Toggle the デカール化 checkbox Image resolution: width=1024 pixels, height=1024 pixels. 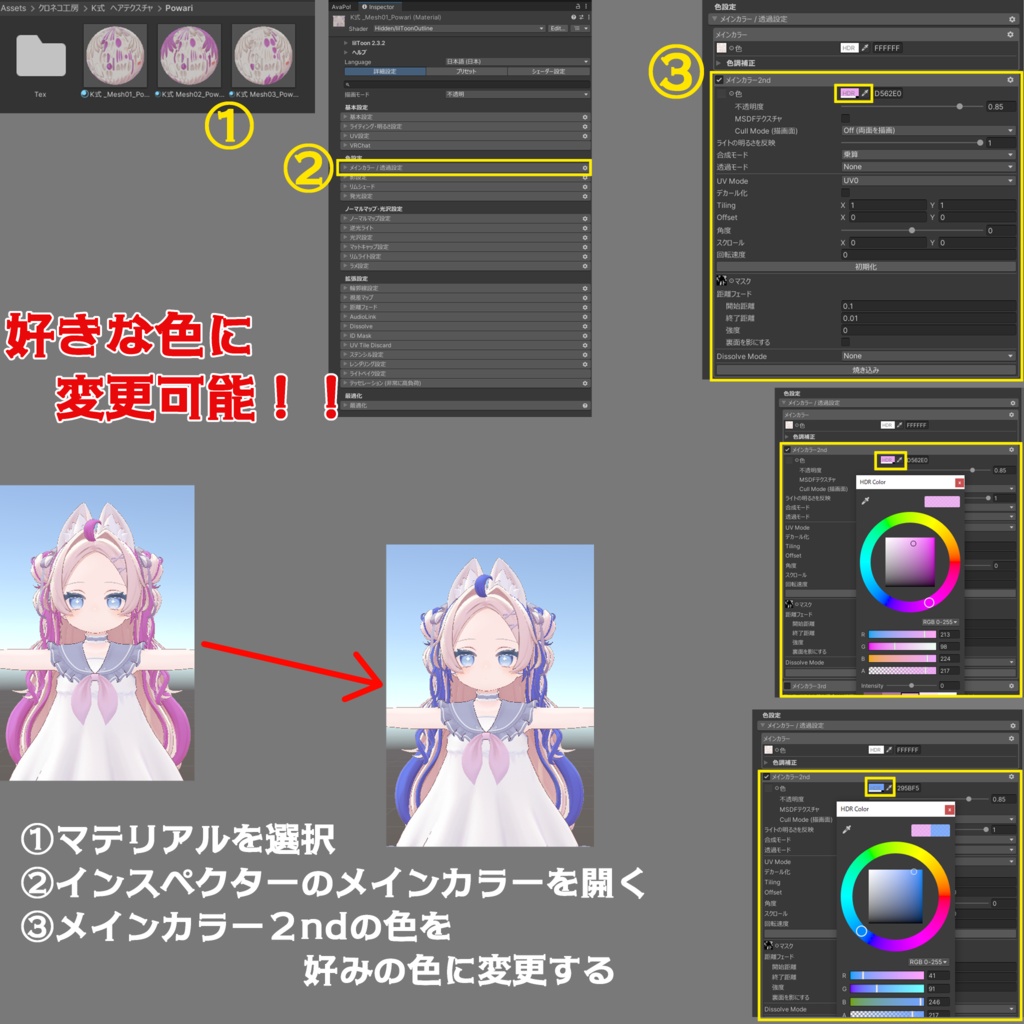(x=846, y=193)
